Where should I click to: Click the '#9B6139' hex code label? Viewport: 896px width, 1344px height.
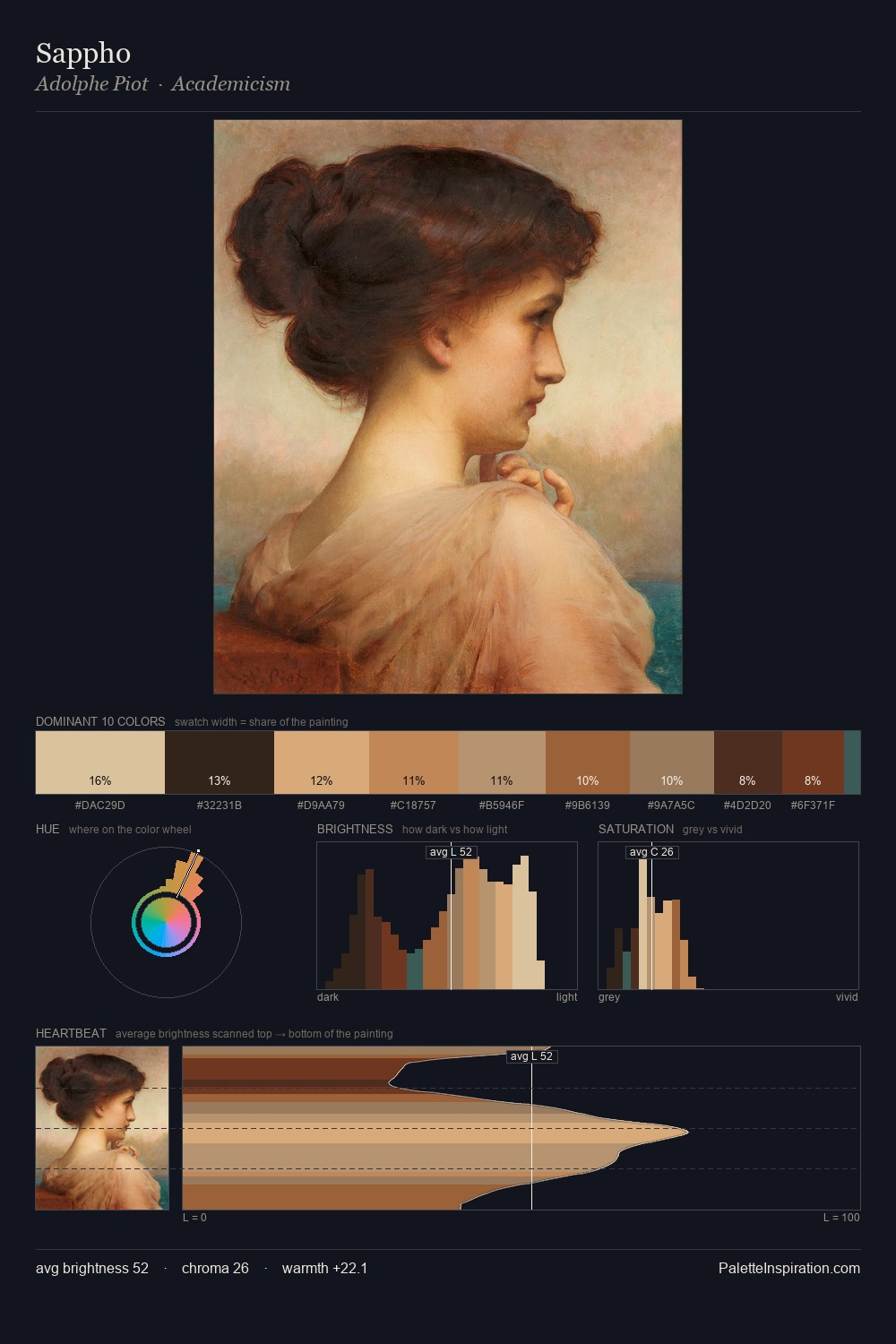[587, 806]
